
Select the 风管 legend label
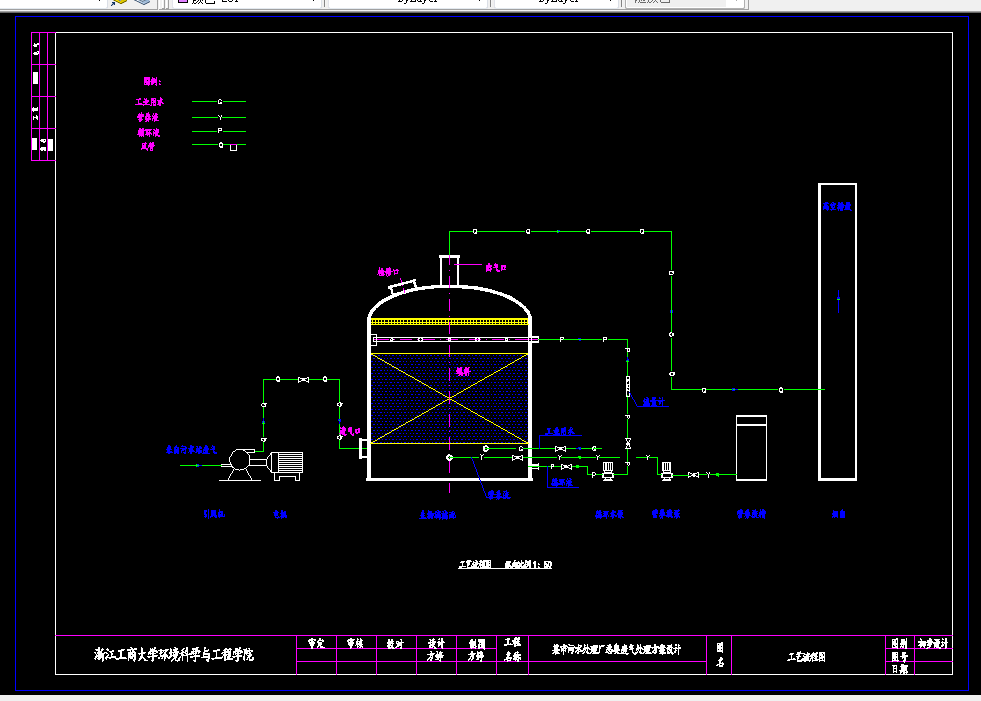click(x=148, y=147)
